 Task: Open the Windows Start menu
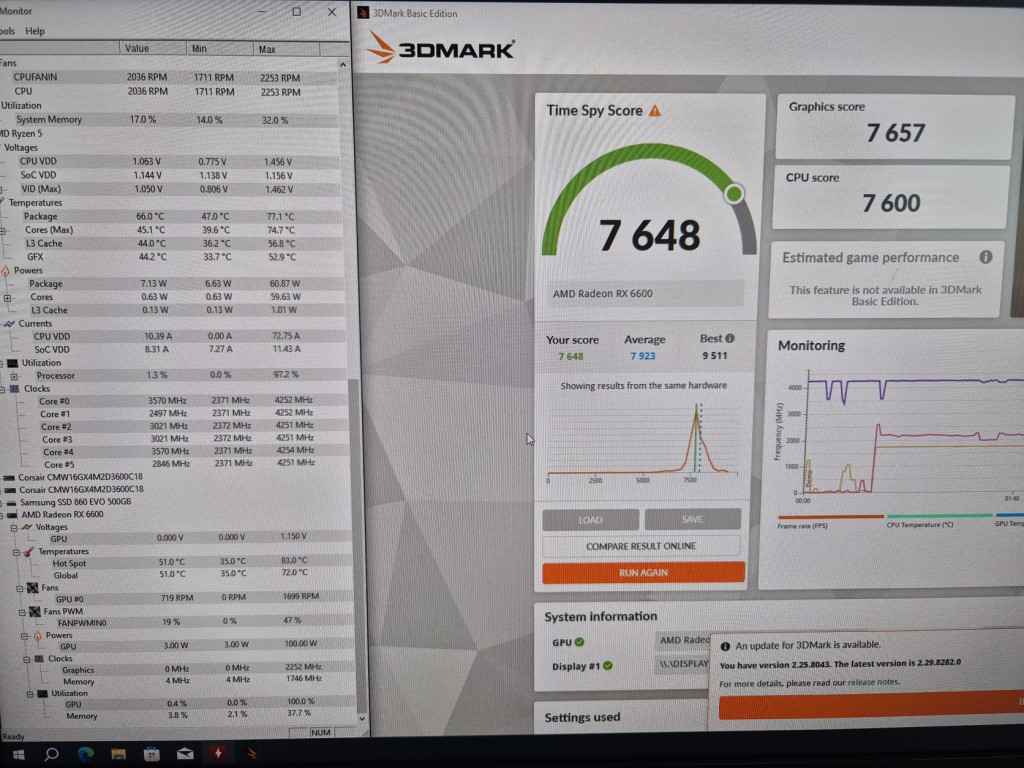click(x=18, y=754)
